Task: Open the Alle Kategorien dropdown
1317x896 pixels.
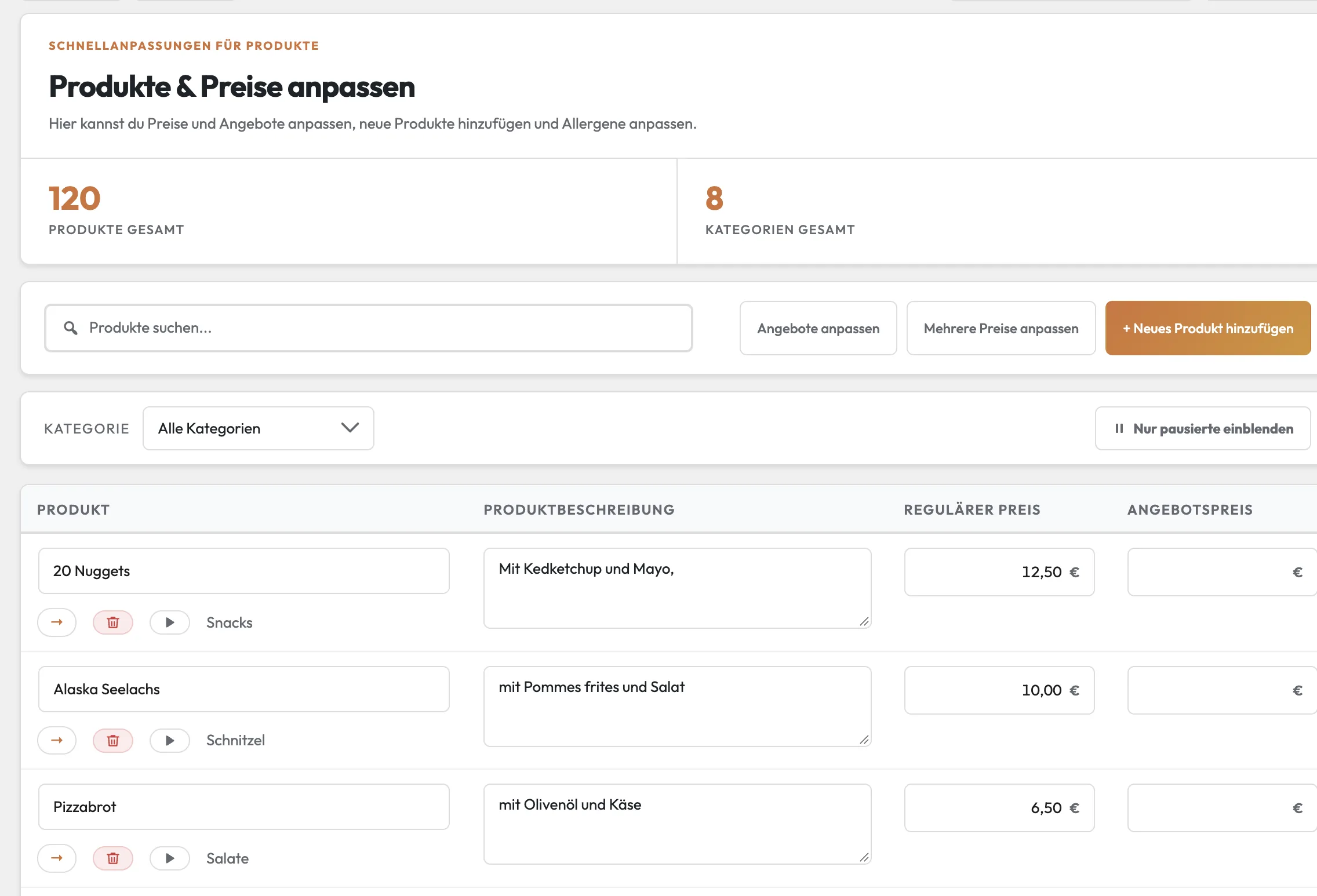Action: pyautogui.click(x=259, y=428)
